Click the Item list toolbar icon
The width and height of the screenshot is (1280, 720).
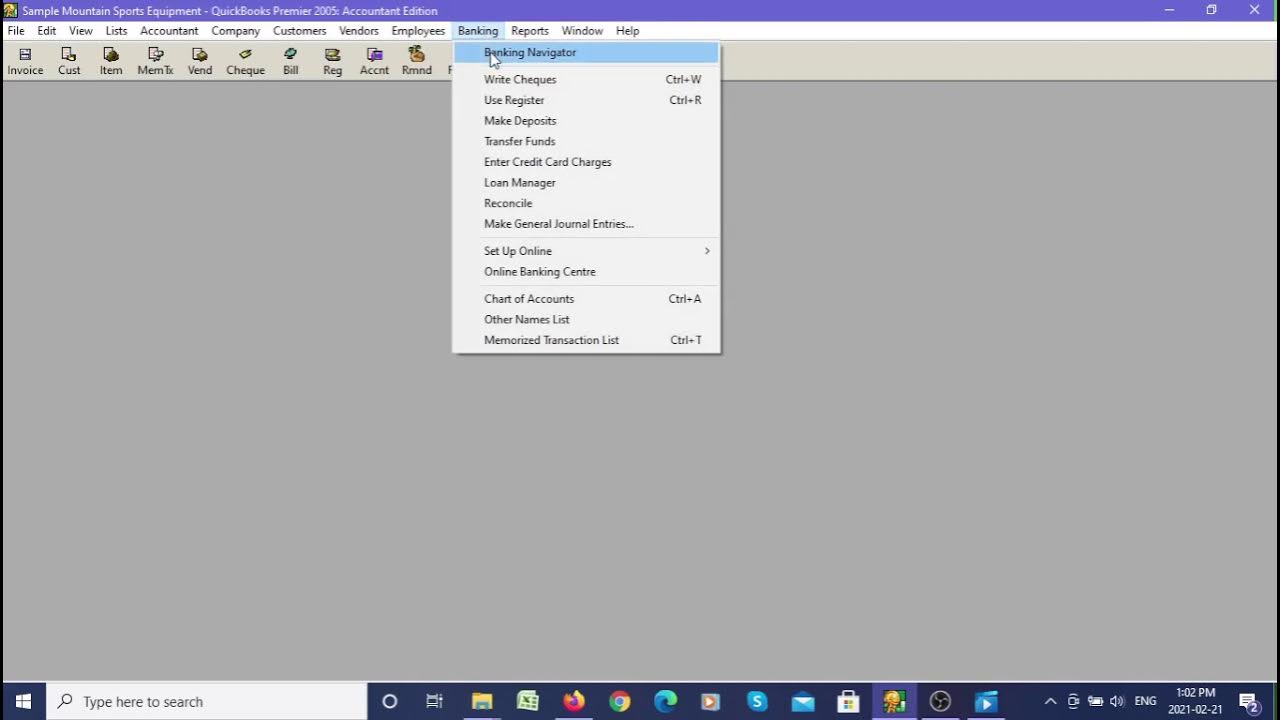click(x=111, y=61)
